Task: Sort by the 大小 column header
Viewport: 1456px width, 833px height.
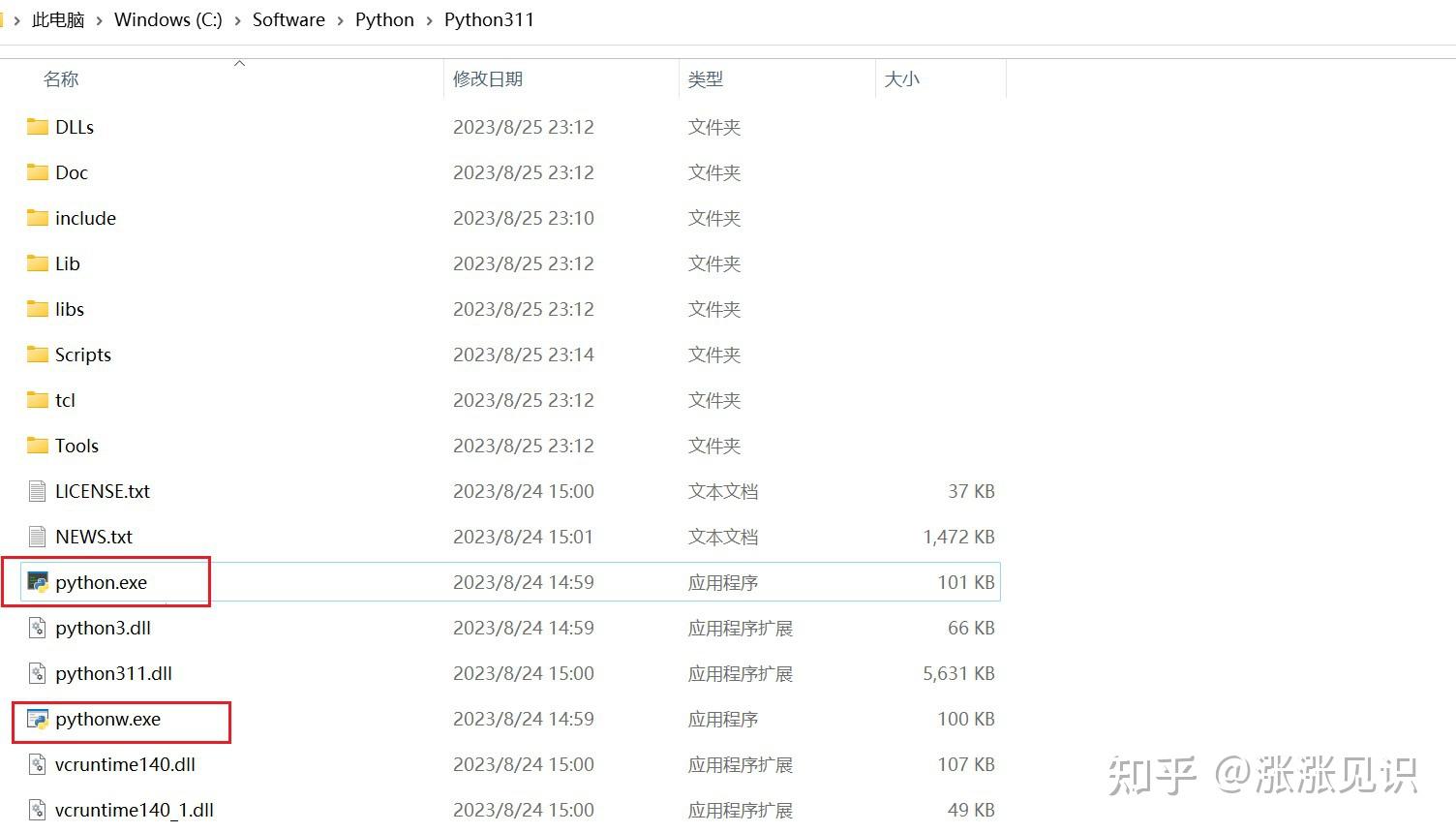Action: pos(902,79)
